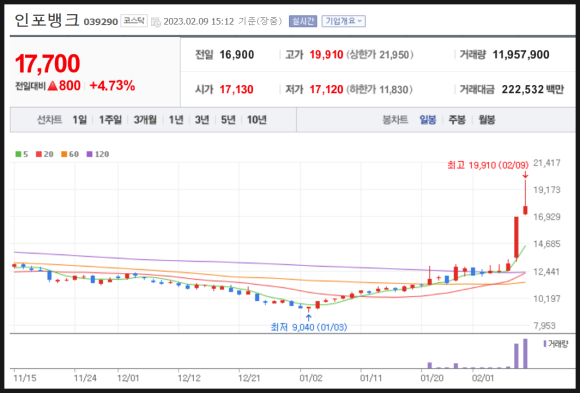Click the 최고 19,910 (02/09) chart annotation
The height and width of the screenshot is (393, 580).
coord(488,165)
